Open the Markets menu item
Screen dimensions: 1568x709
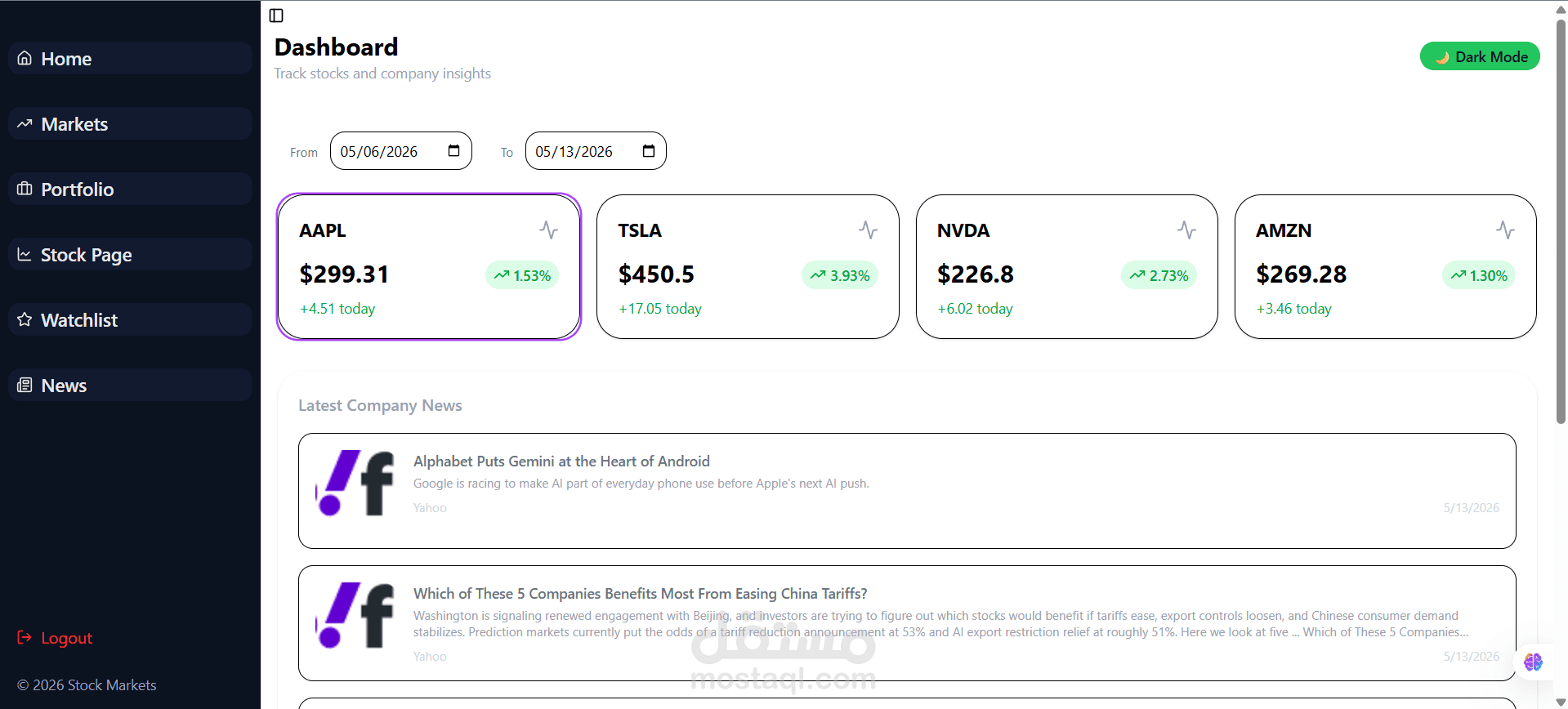click(x=130, y=123)
